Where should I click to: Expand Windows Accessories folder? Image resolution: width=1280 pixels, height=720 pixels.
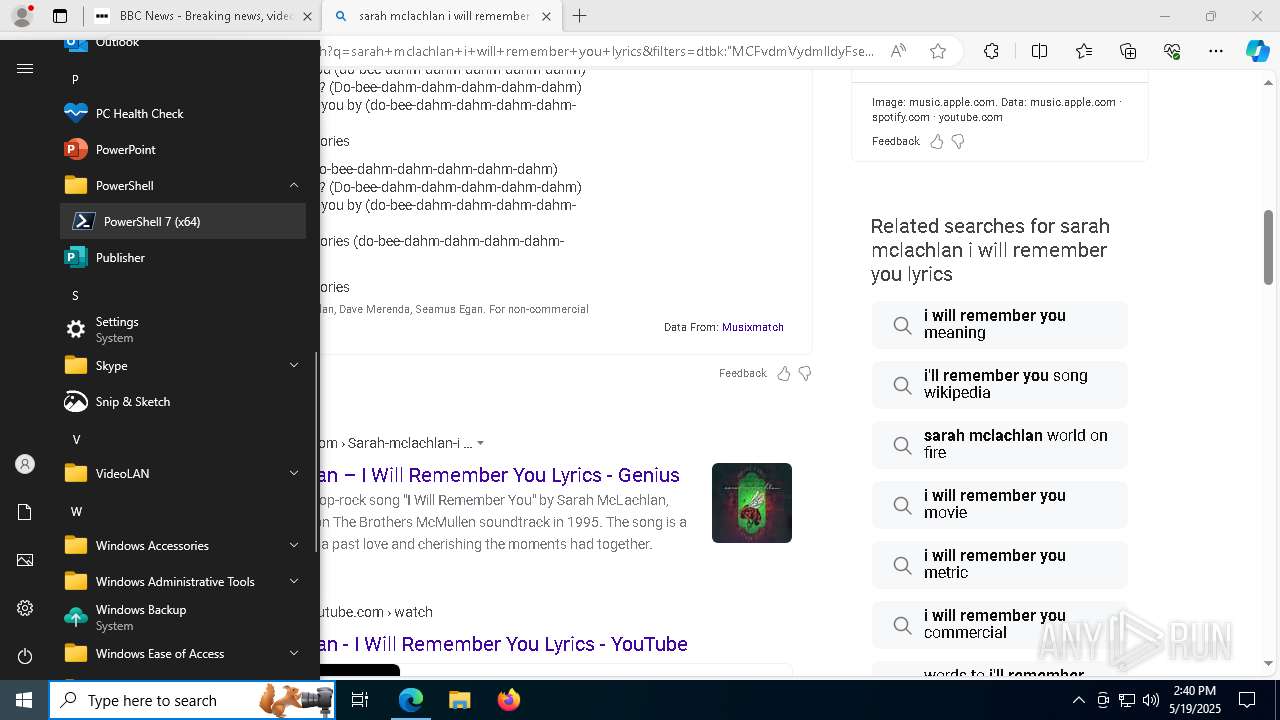click(183, 545)
